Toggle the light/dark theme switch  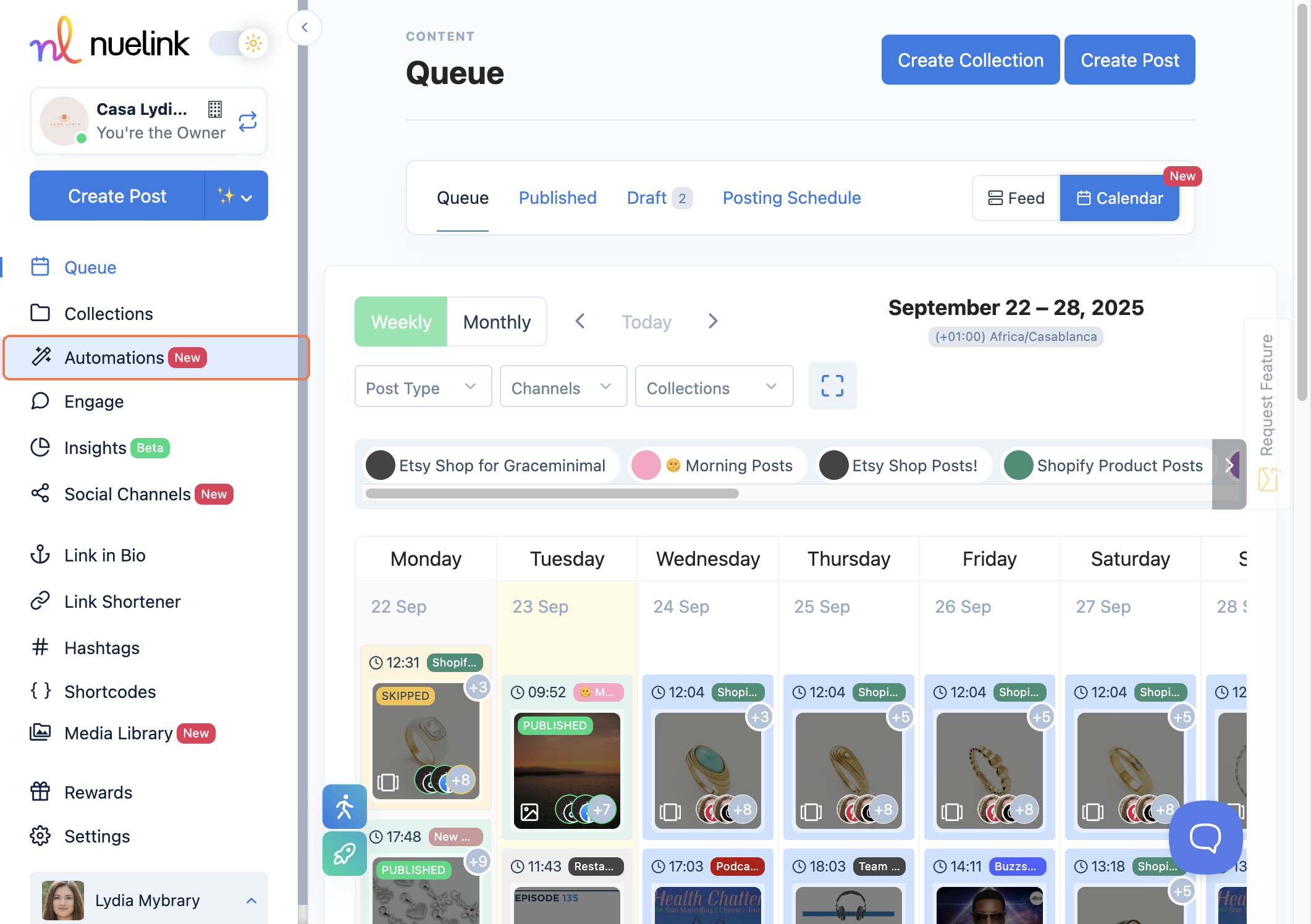(x=238, y=43)
